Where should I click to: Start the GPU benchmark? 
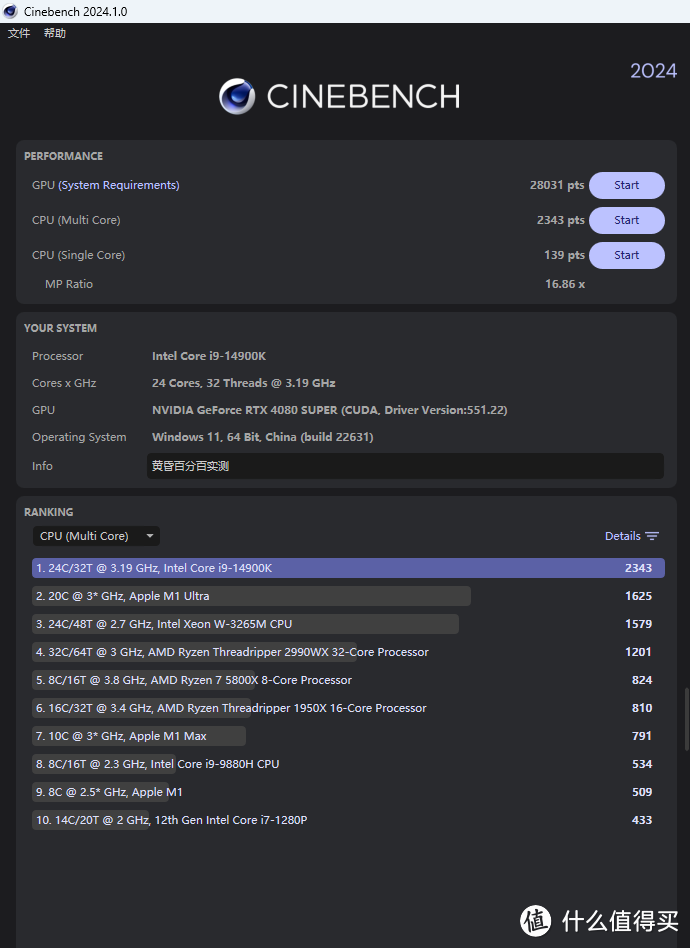pos(627,185)
